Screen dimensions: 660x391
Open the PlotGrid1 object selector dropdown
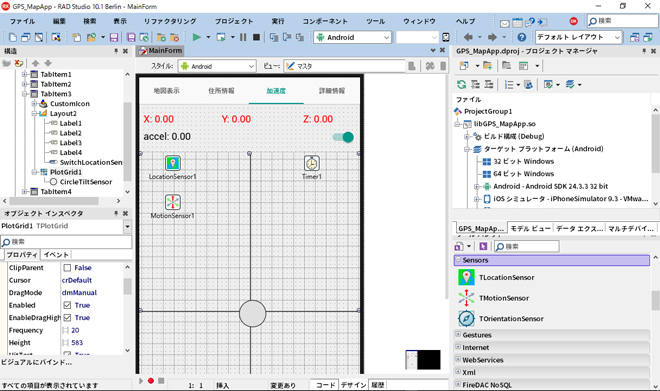(x=127, y=226)
